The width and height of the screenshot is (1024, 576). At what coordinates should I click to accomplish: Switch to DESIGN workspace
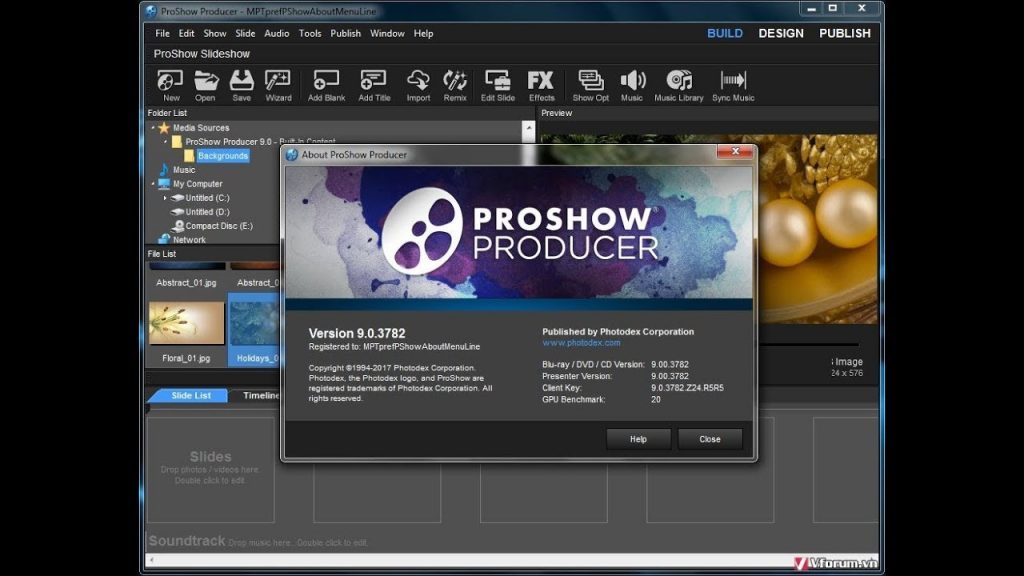[780, 33]
